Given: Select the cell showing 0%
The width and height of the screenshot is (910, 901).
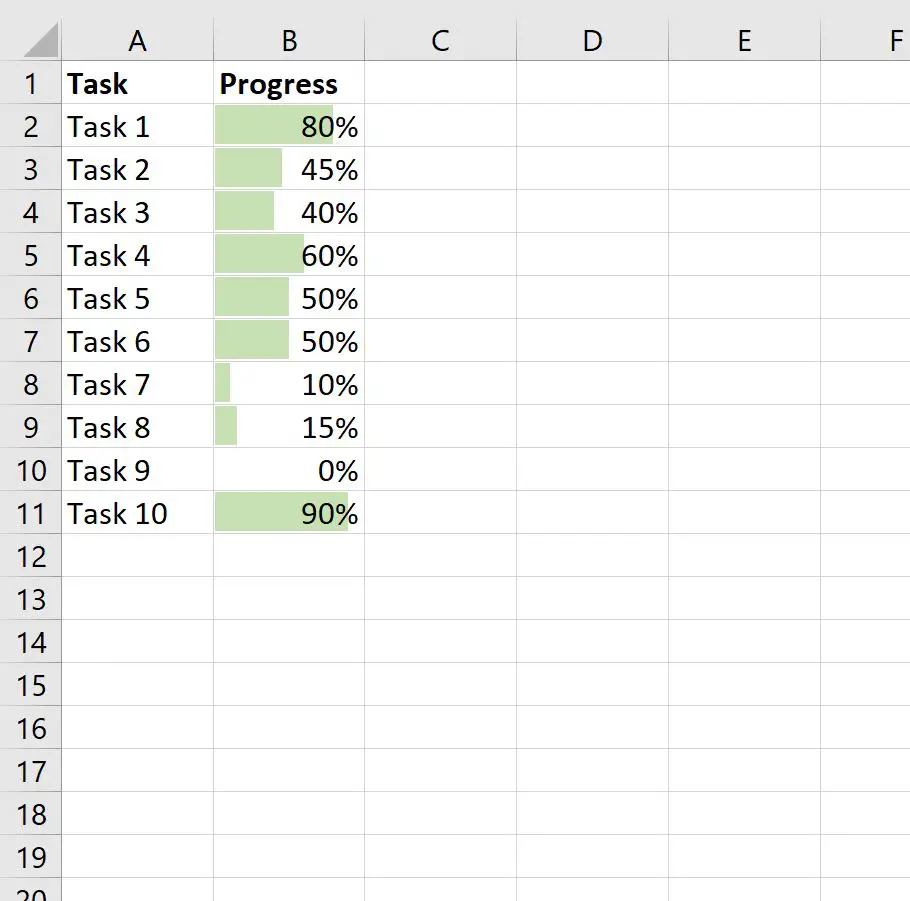Looking at the screenshot, I should [x=288, y=470].
